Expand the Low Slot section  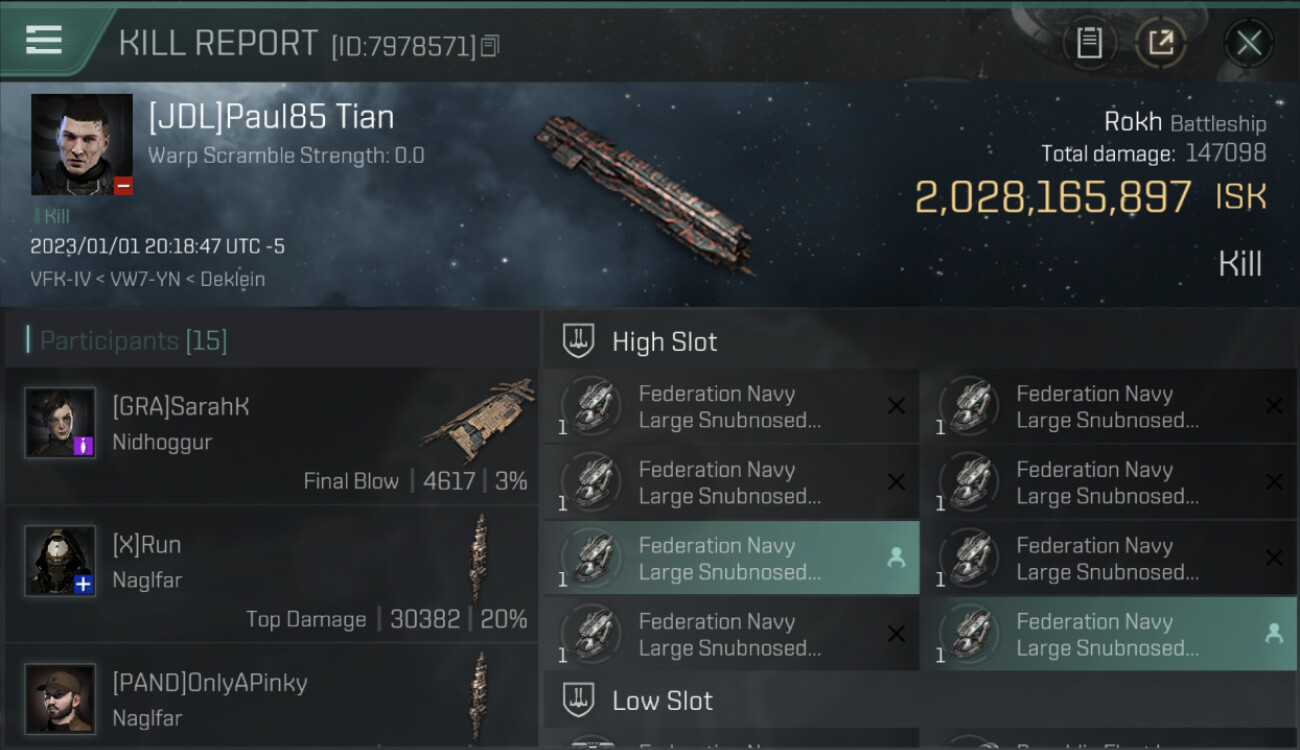pyautogui.click(x=662, y=700)
